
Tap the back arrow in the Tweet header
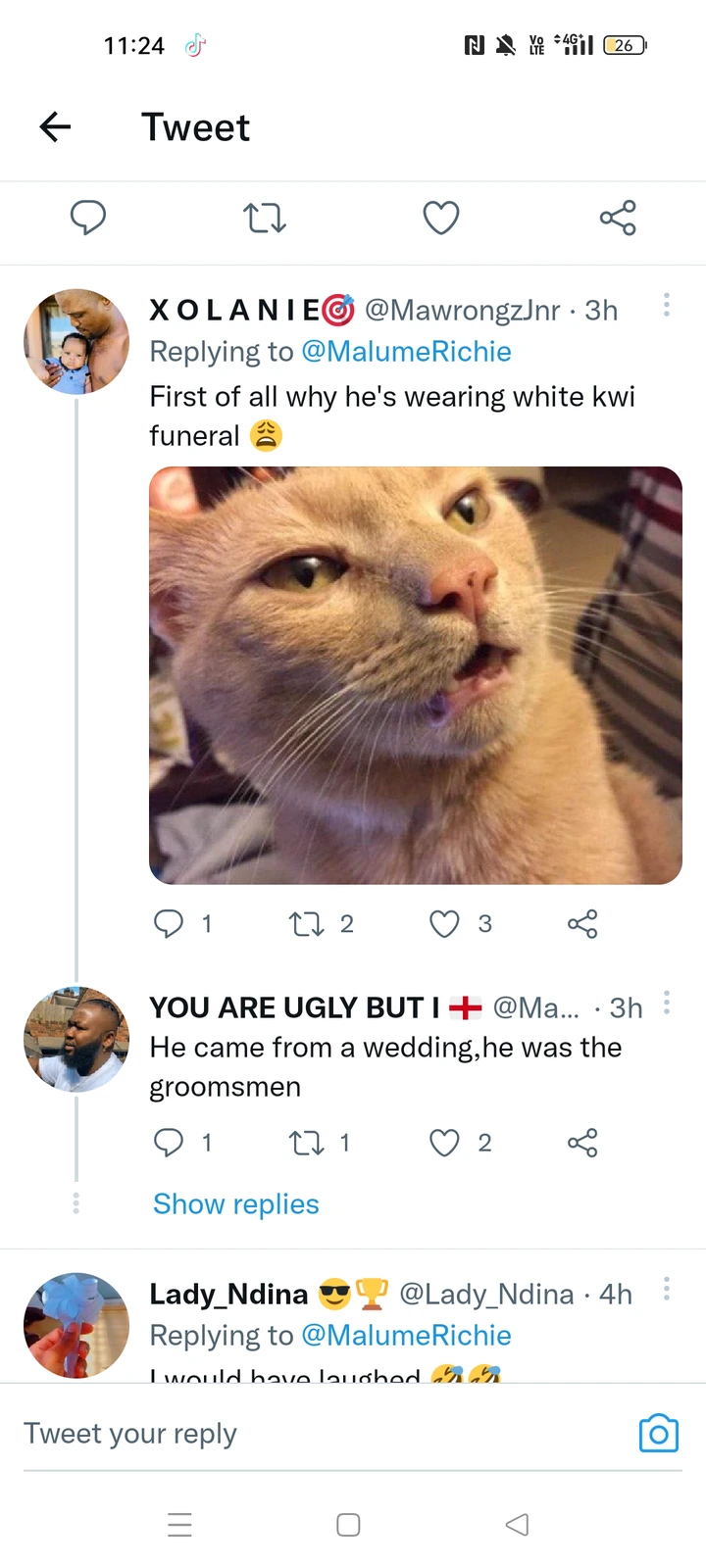pos(56,126)
